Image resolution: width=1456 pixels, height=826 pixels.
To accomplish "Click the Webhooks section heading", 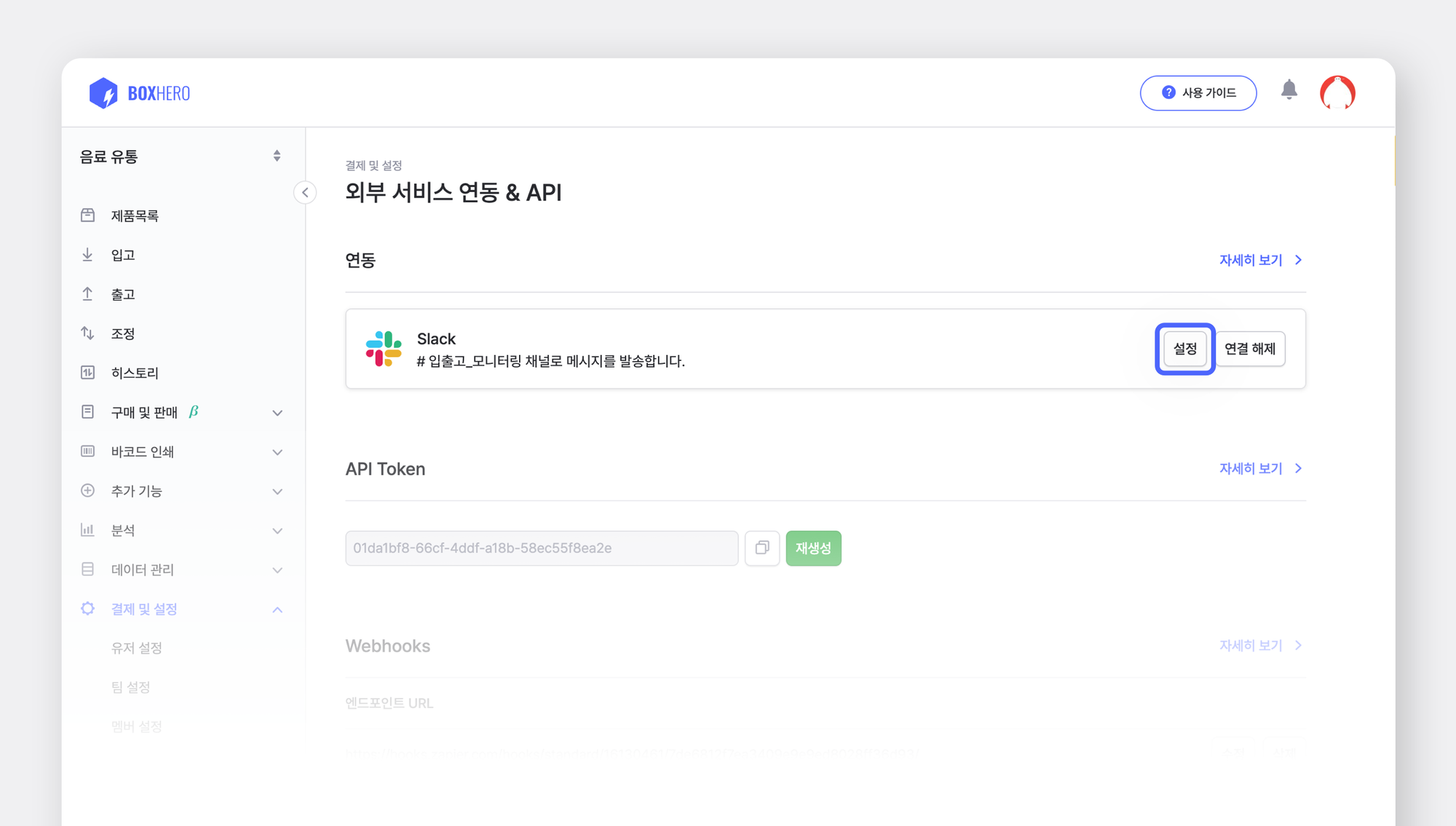I will [387, 646].
